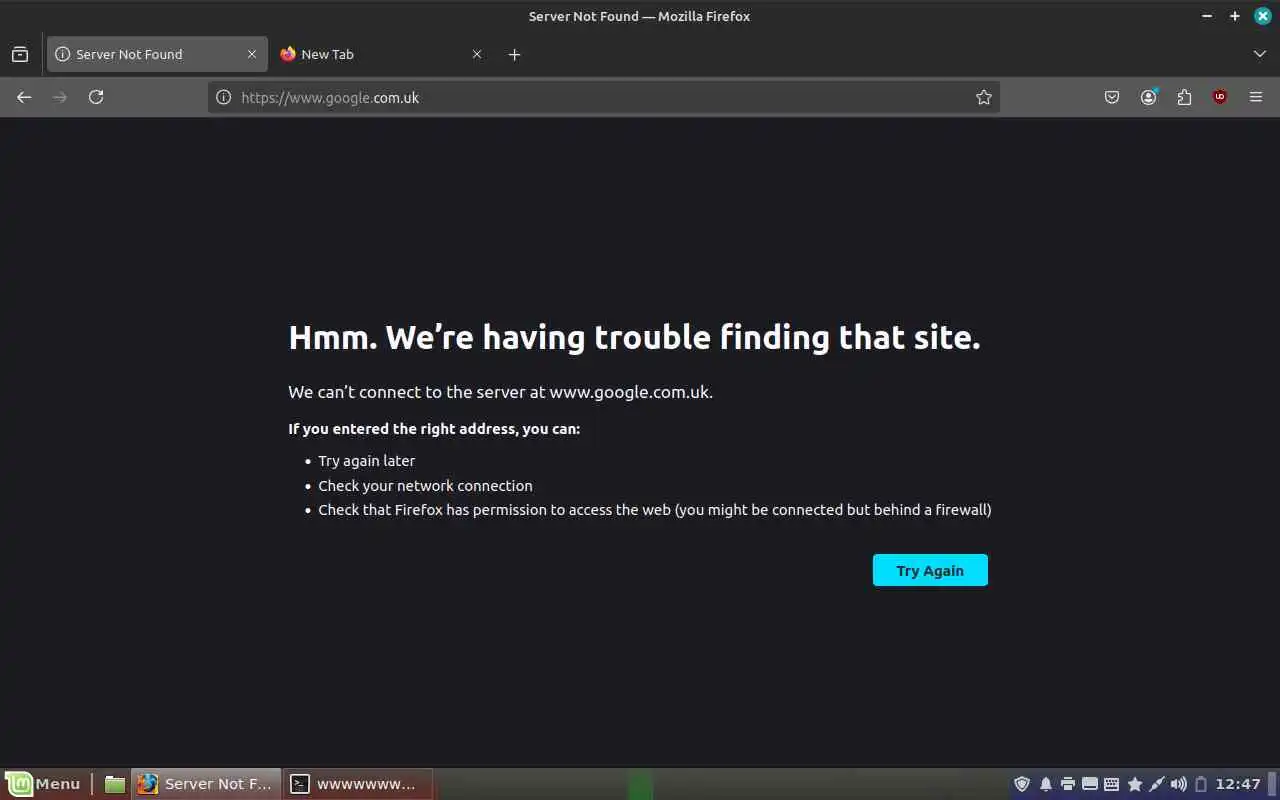This screenshot has width=1280, height=800.
Task: Open the sound volume tray icon
Action: coord(1179,784)
